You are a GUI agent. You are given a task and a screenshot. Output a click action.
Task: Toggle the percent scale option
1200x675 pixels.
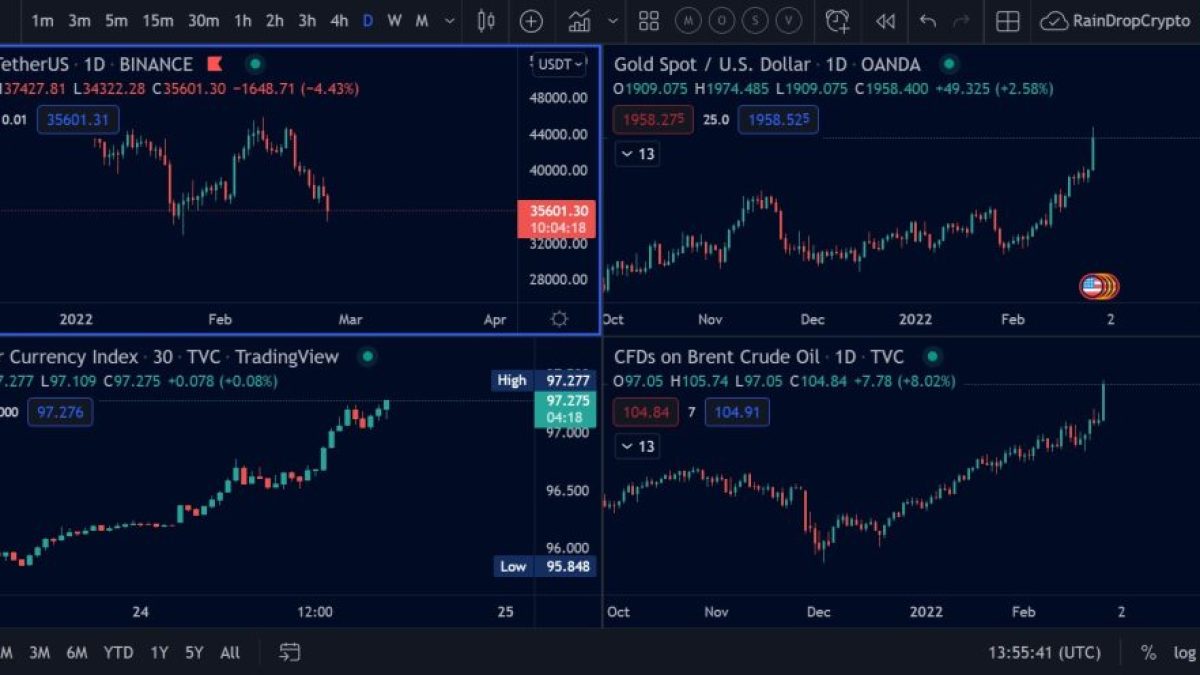tap(1148, 653)
